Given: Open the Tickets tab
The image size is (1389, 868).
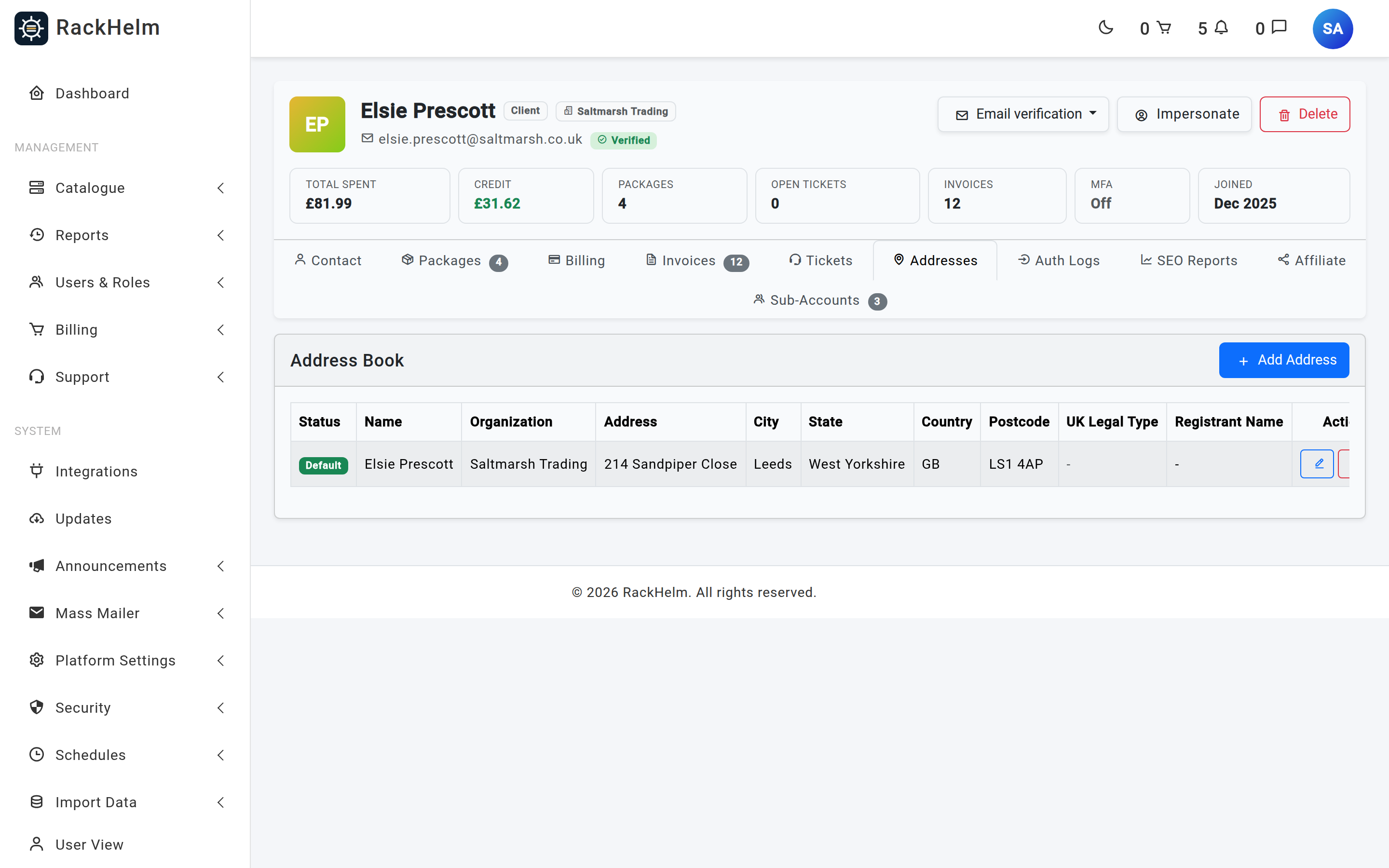Looking at the screenshot, I should click(x=821, y=260).
